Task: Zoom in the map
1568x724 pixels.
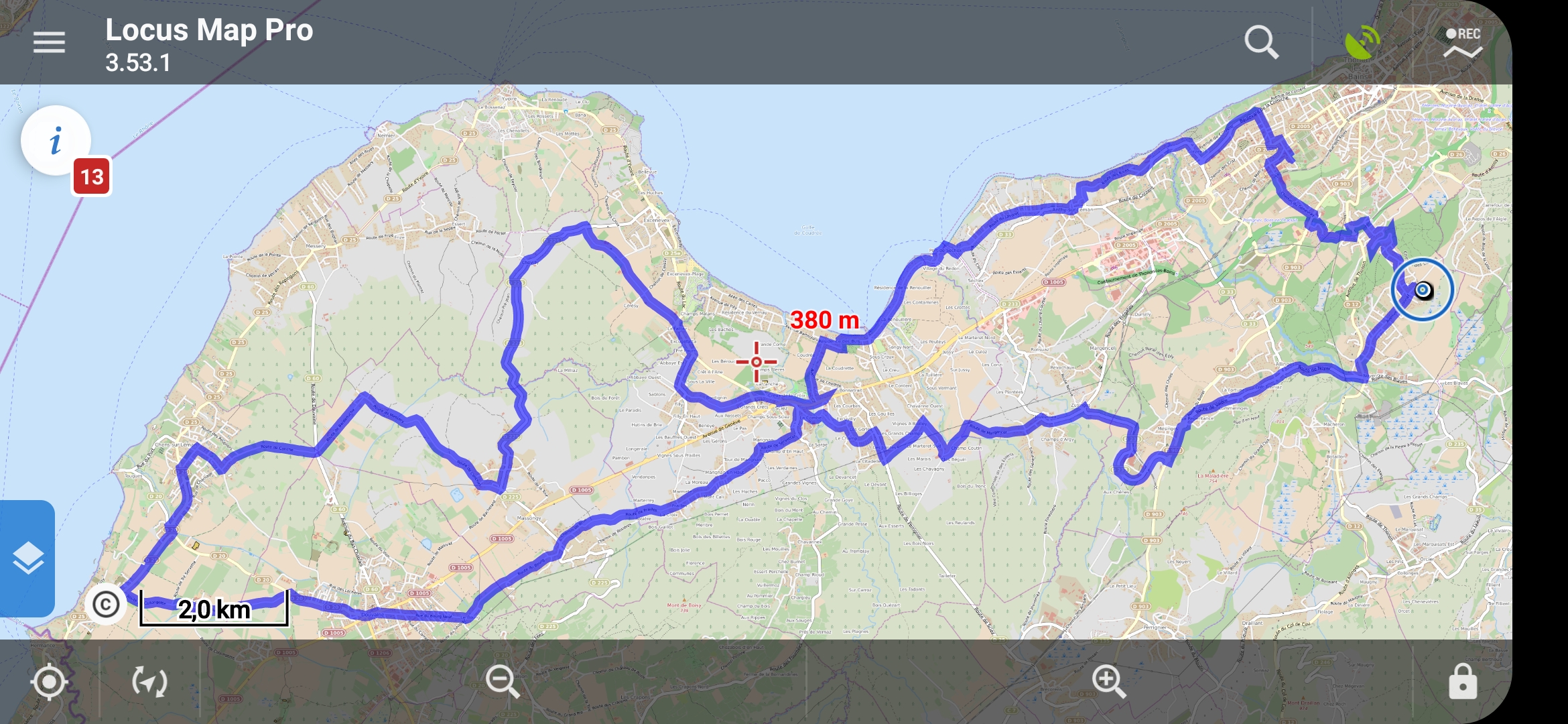Action: pos(1108,681)
